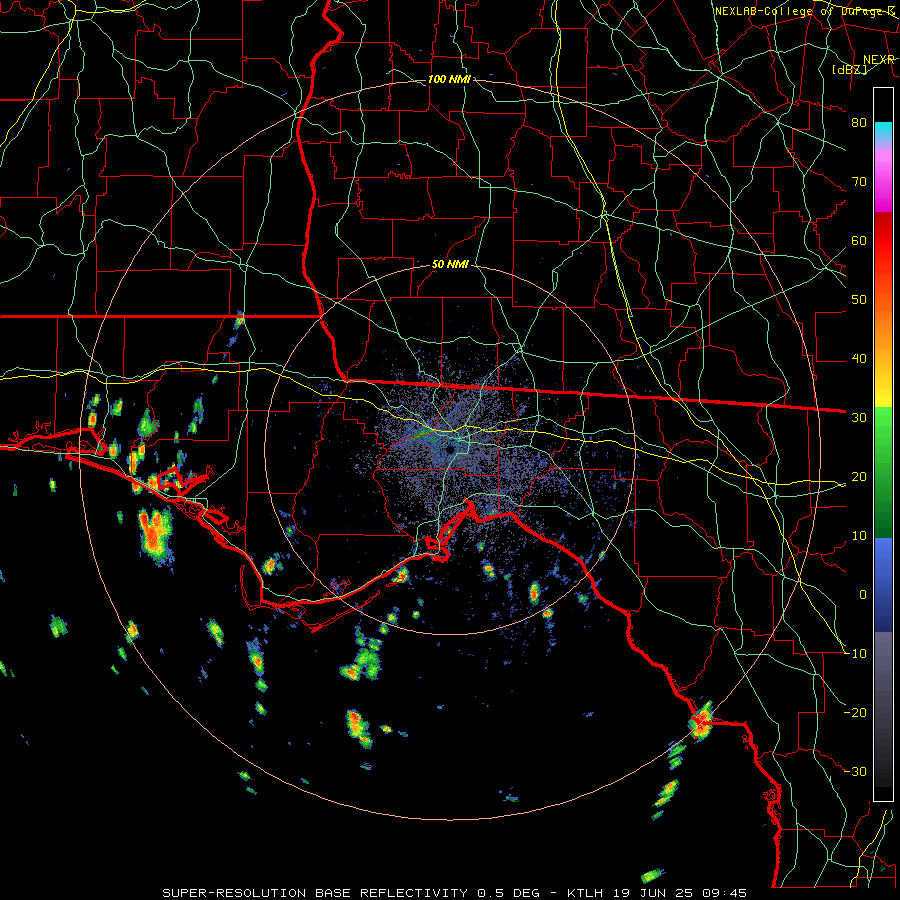Pick the blue segment of the reflectivity color bar
Image resolution: width=900 pixels, height=900 pixels.
pyautogui.click(x=883, y=583)
